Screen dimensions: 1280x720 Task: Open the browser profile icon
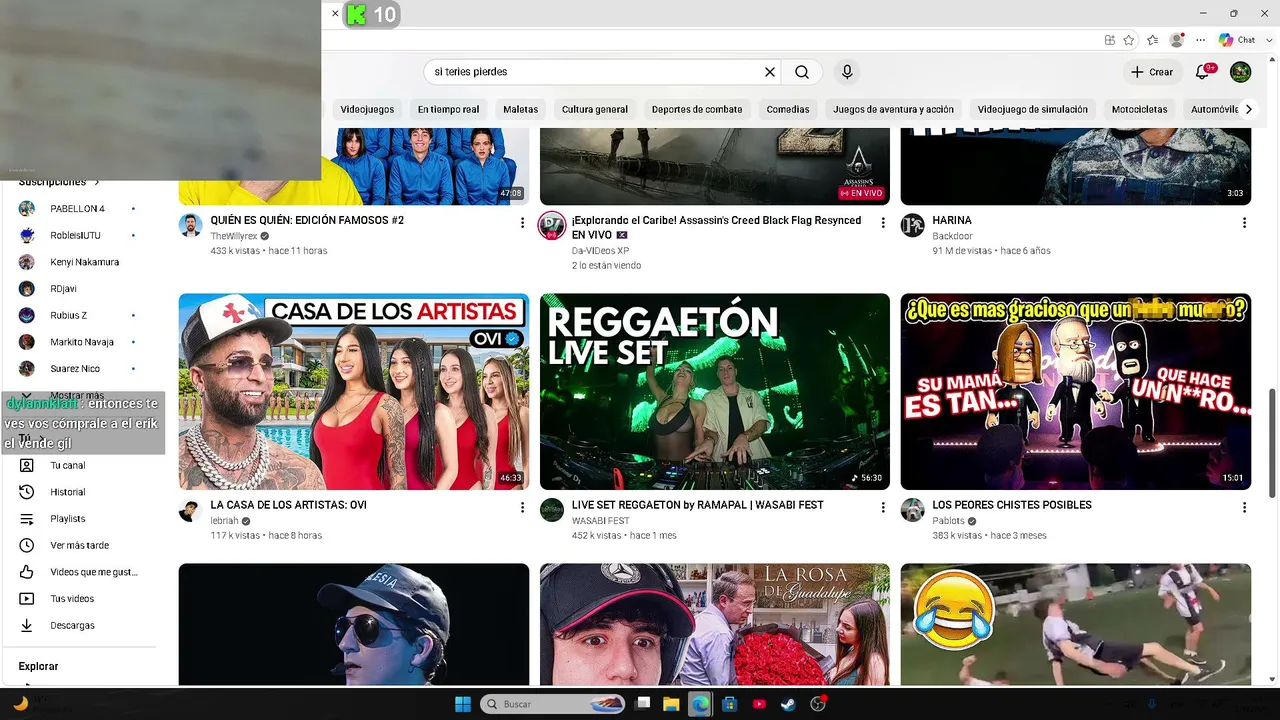click(1177, 40)
